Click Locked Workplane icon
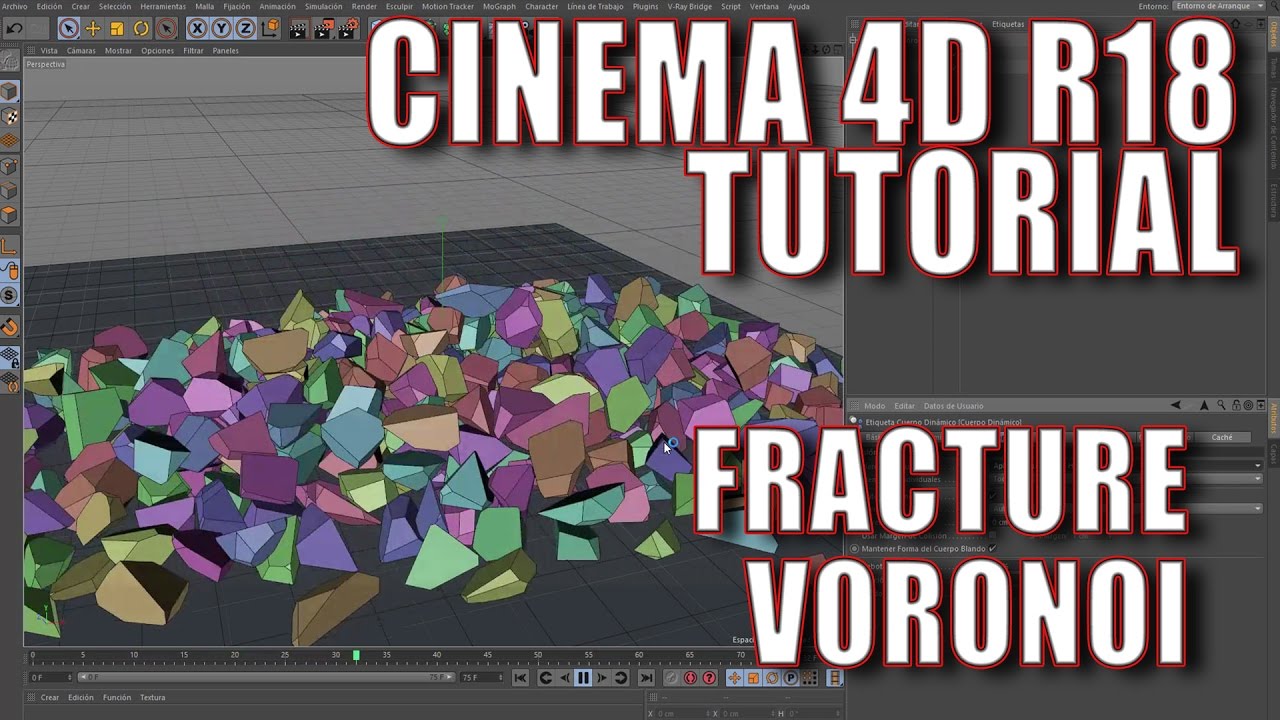 pyautogui.click(x=9, y=357)
